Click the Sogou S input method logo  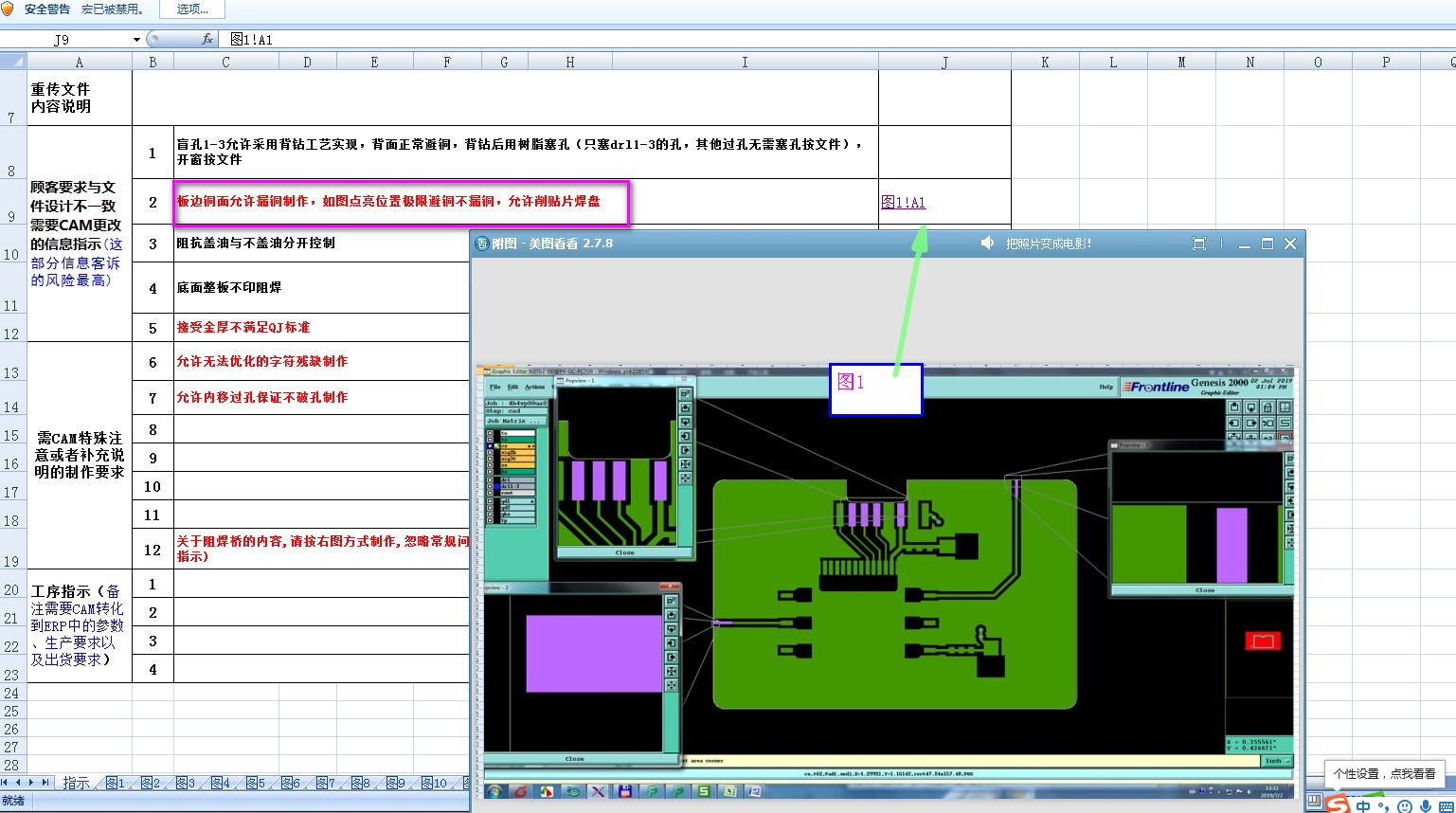pos(1338,804)
